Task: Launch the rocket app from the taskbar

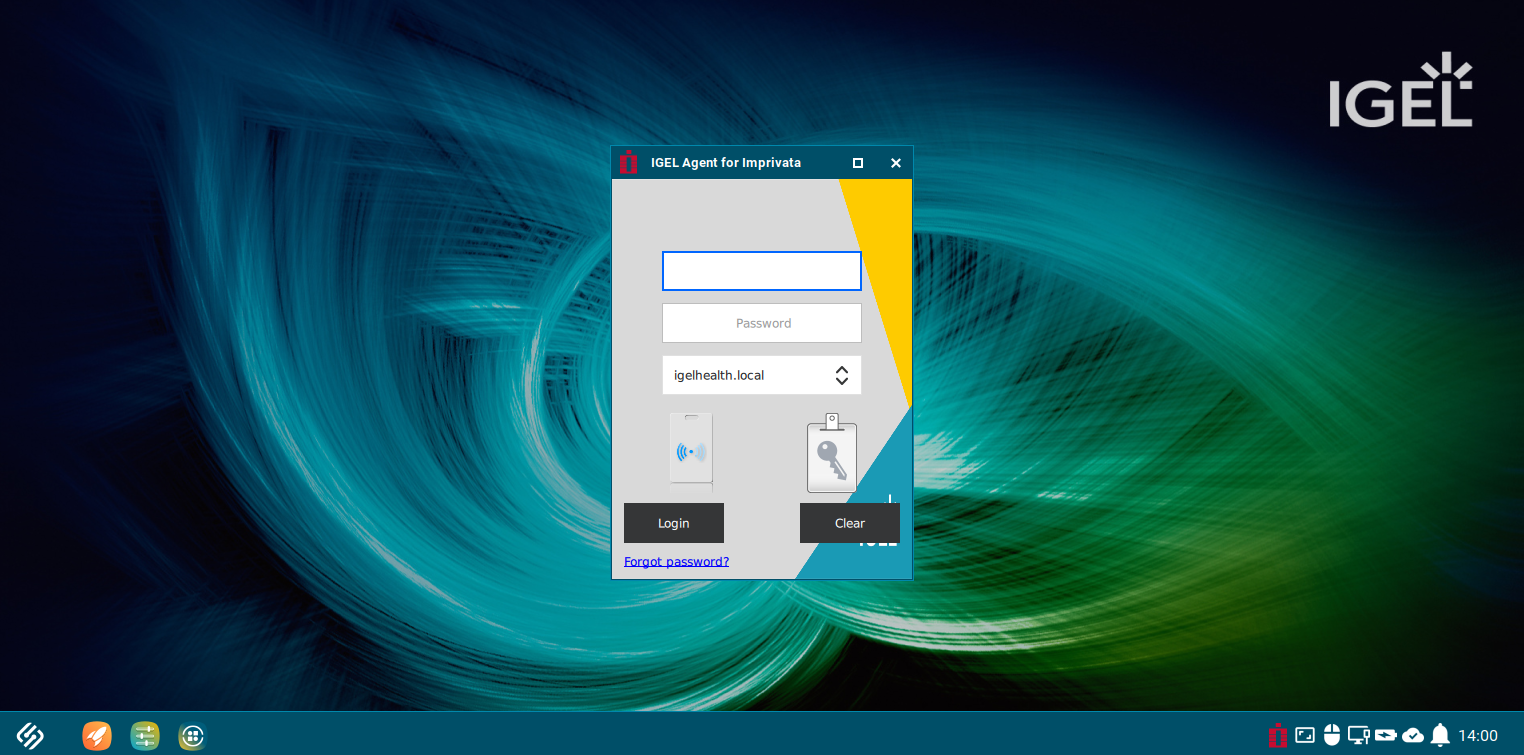Action: pos(97,735)
